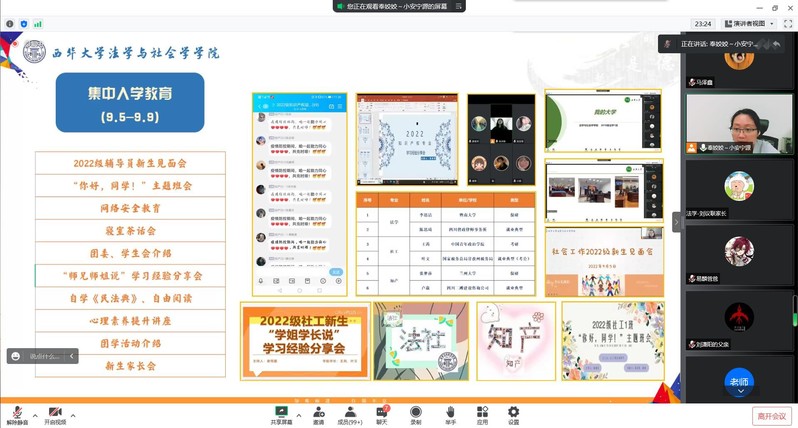Collapse the participant video side panel
This screenshot has height=428, width=798.
click(677, 221)
